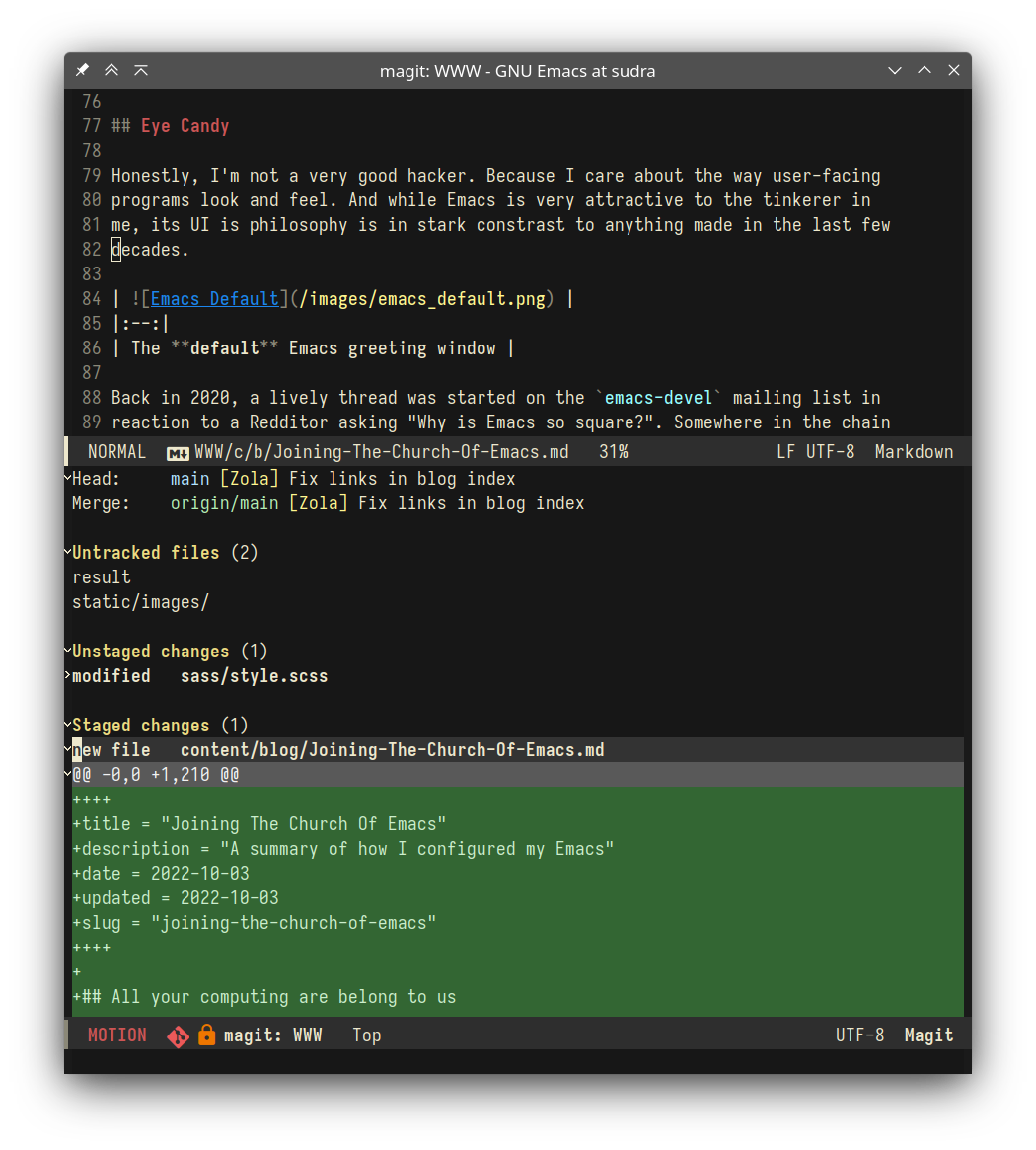Viewport: 1036px width, 1150px height.
Task: Click the git icon in Magit modeline
Action: [179, 1036]
